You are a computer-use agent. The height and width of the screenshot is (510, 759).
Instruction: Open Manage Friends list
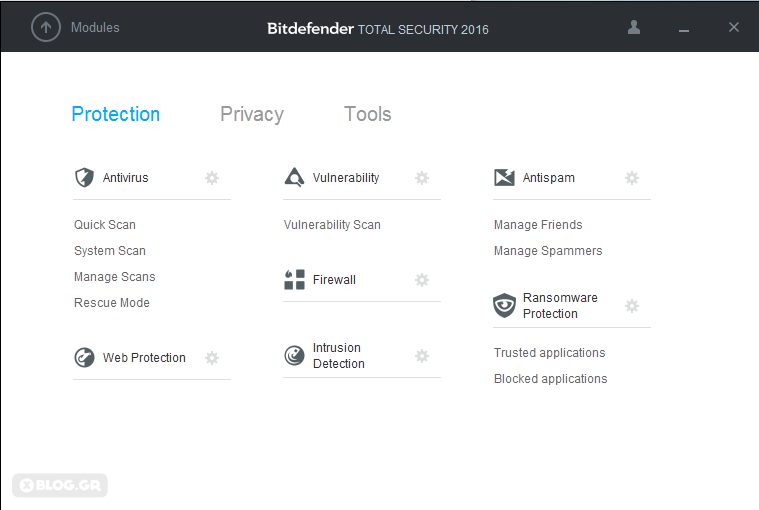tap(538, 225)
